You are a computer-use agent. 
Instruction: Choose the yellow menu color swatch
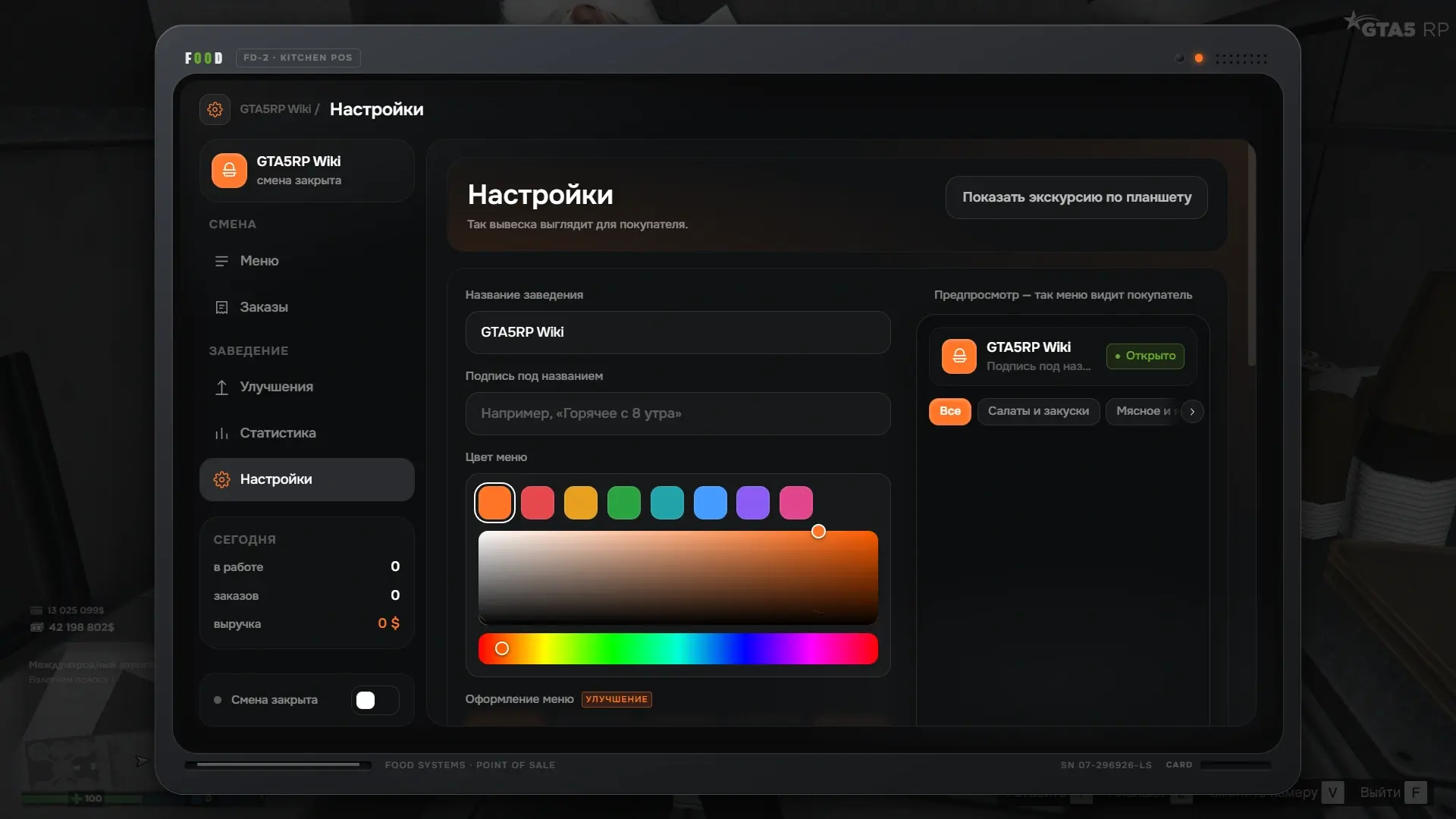[581, 503]
